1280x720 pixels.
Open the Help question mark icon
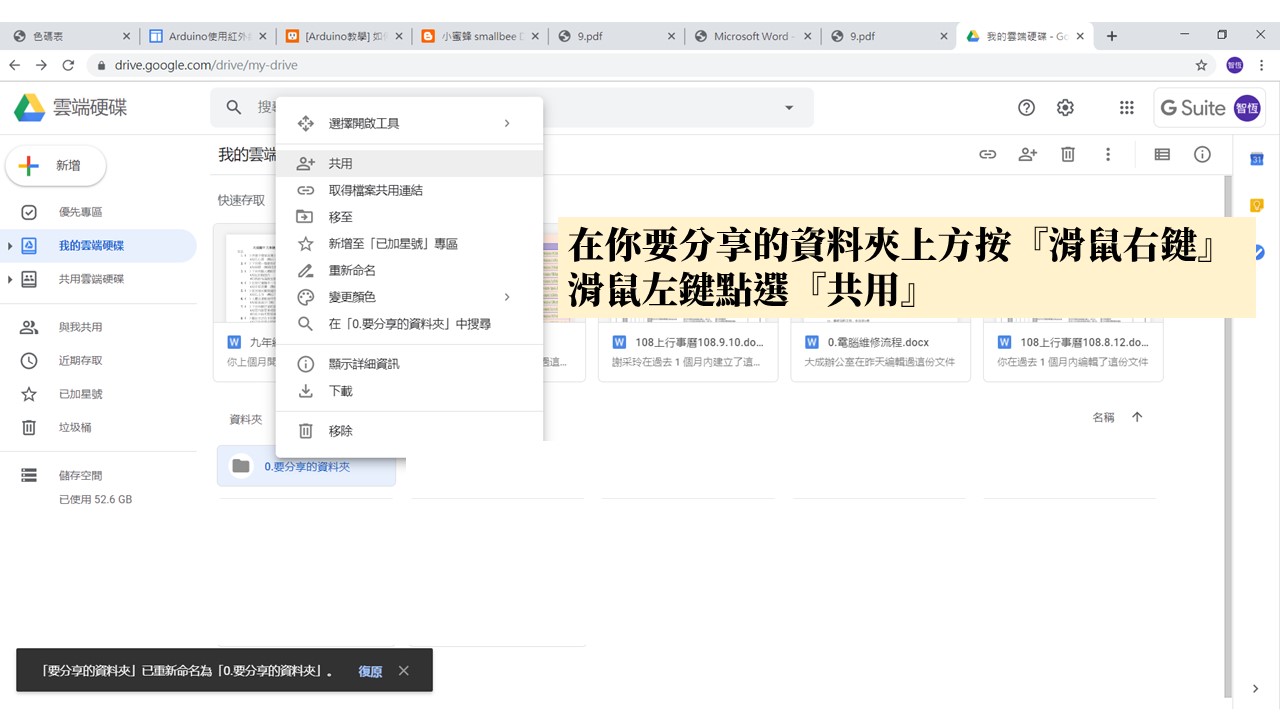point(1026,108)
